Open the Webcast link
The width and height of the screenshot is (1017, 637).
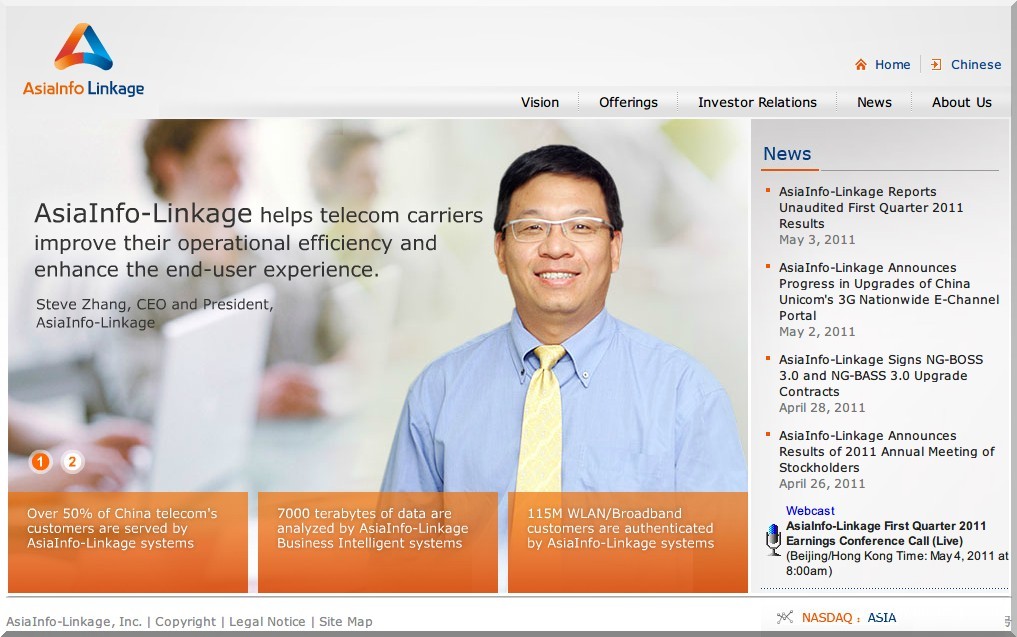(810, 511)
